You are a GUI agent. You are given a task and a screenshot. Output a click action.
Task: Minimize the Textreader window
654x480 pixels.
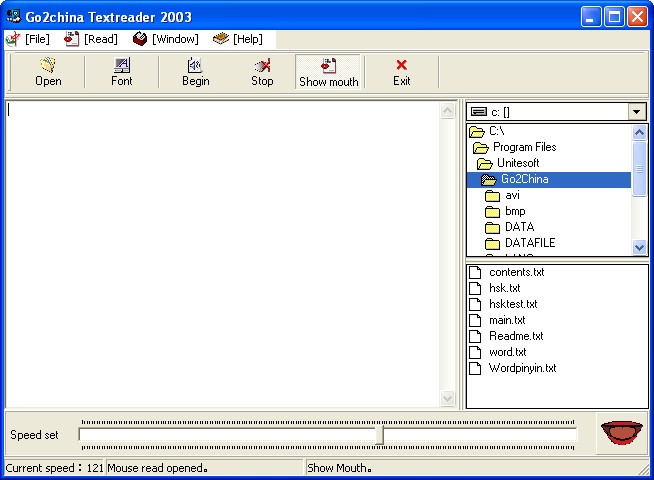pyautogui.click(x=591, y=17)
